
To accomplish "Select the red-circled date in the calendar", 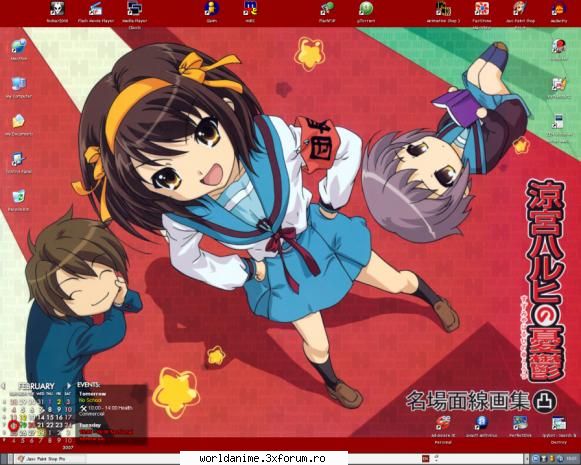I will [x=14, y=425].
